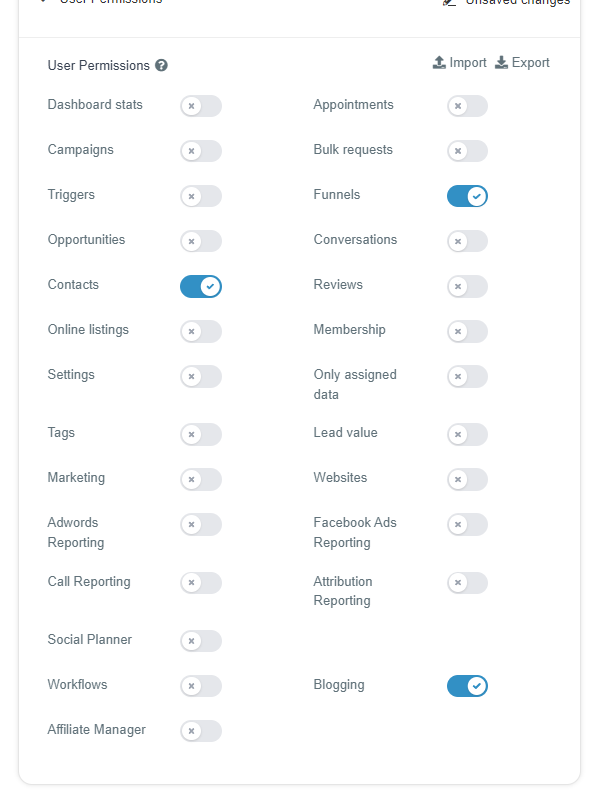Import user permissions

point(460,63)
